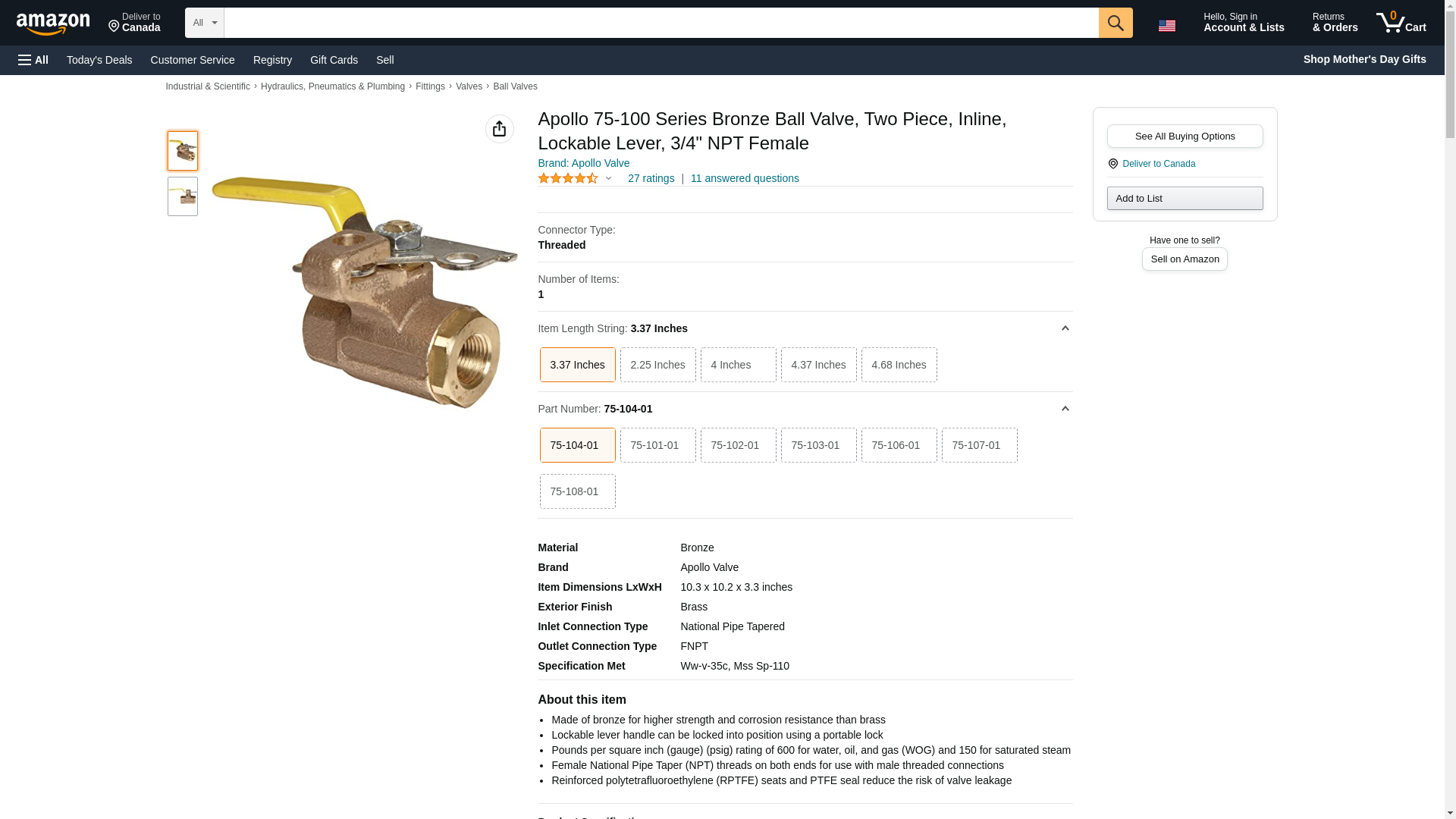Click the star rating icons
This screenshot has height=819, width=1456.
pos(568,178)
